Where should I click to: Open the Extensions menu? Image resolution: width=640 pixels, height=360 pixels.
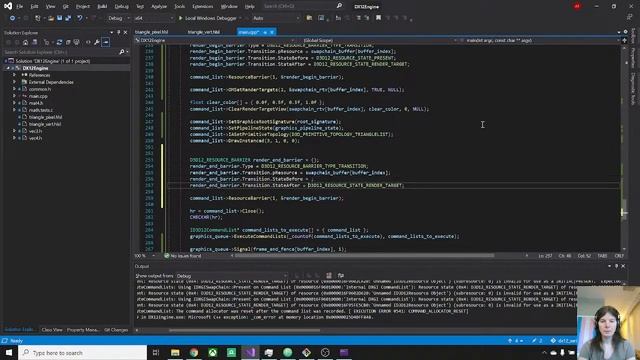point(202,7)
